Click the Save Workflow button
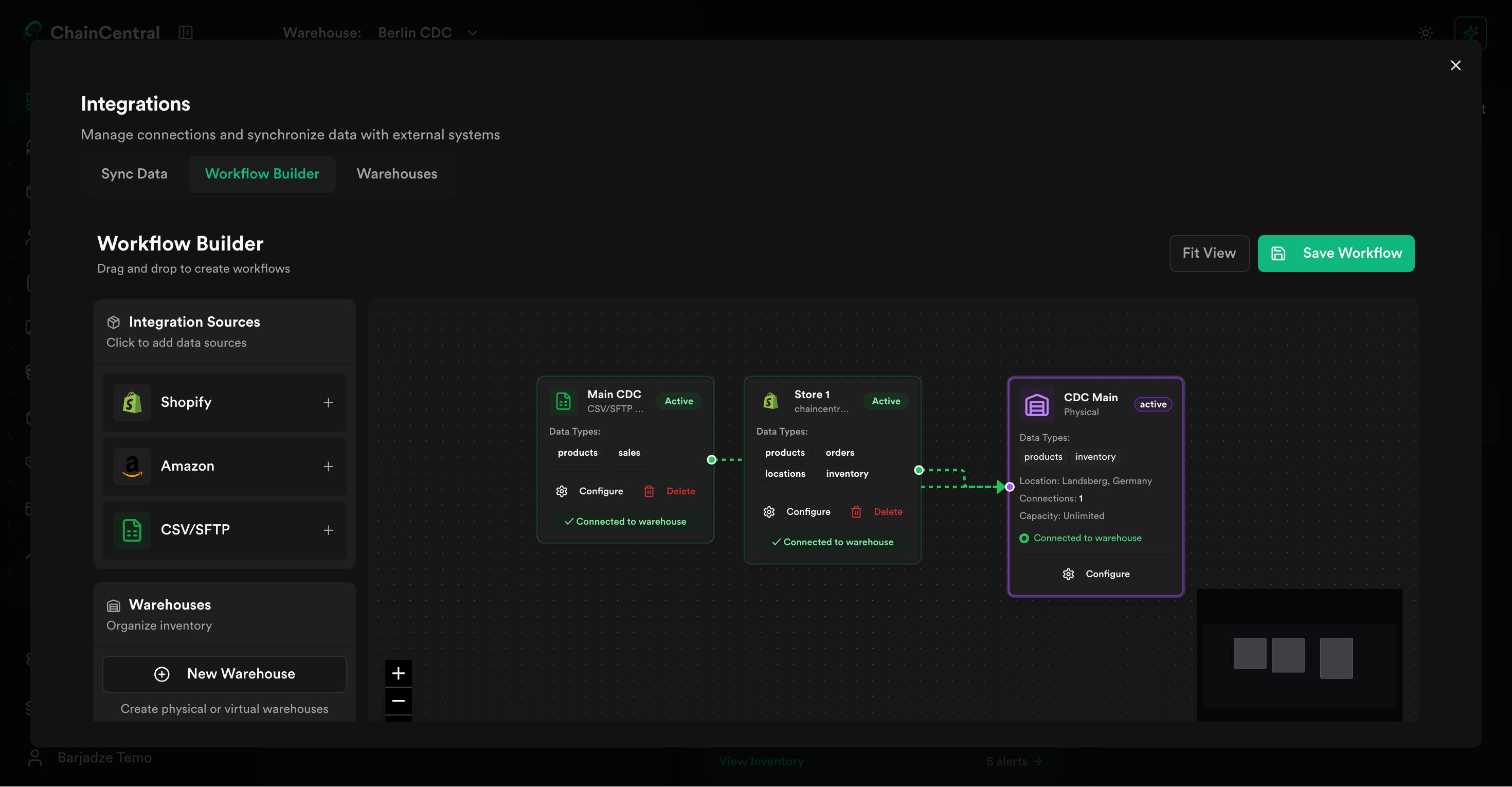The image size is (1512, 787). (x=1335, y=254)
